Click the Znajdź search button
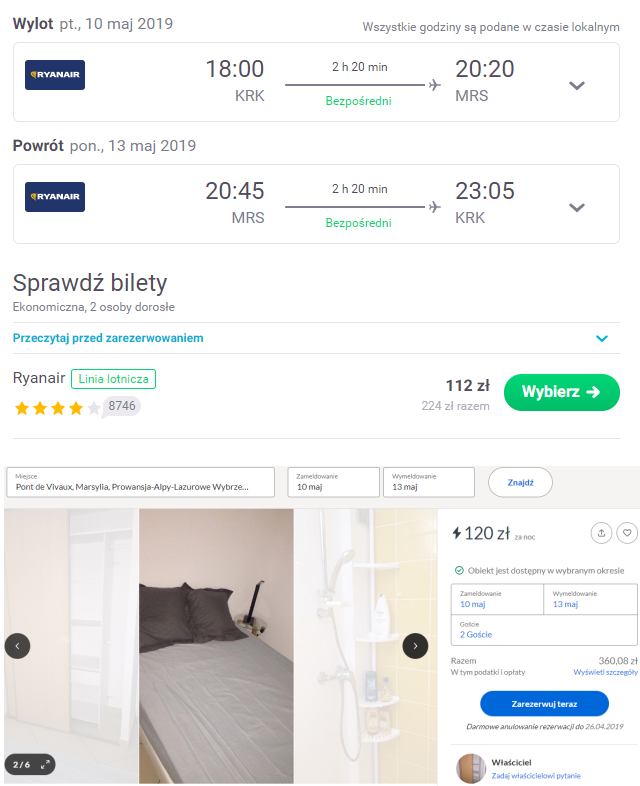640x786 pixels. click(x=520, y=482)
